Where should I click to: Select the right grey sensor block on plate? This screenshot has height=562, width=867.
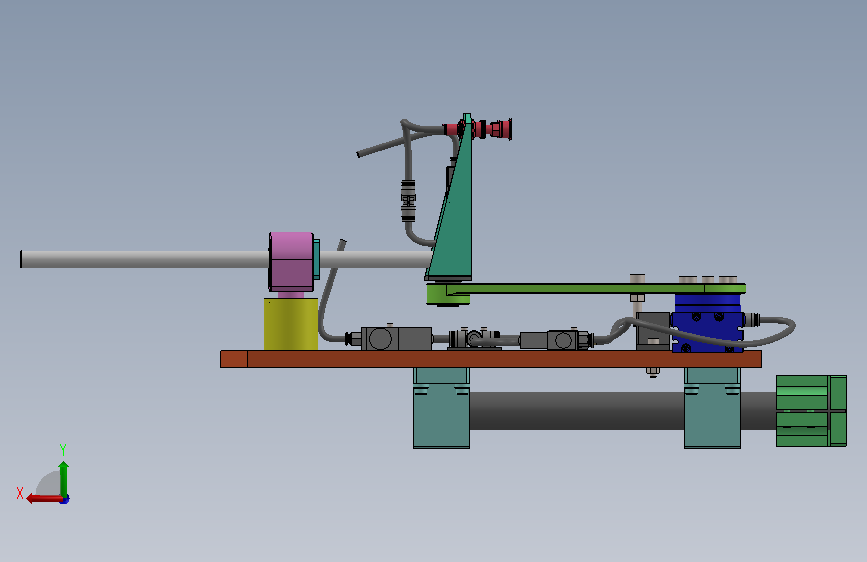pos(556,340)
